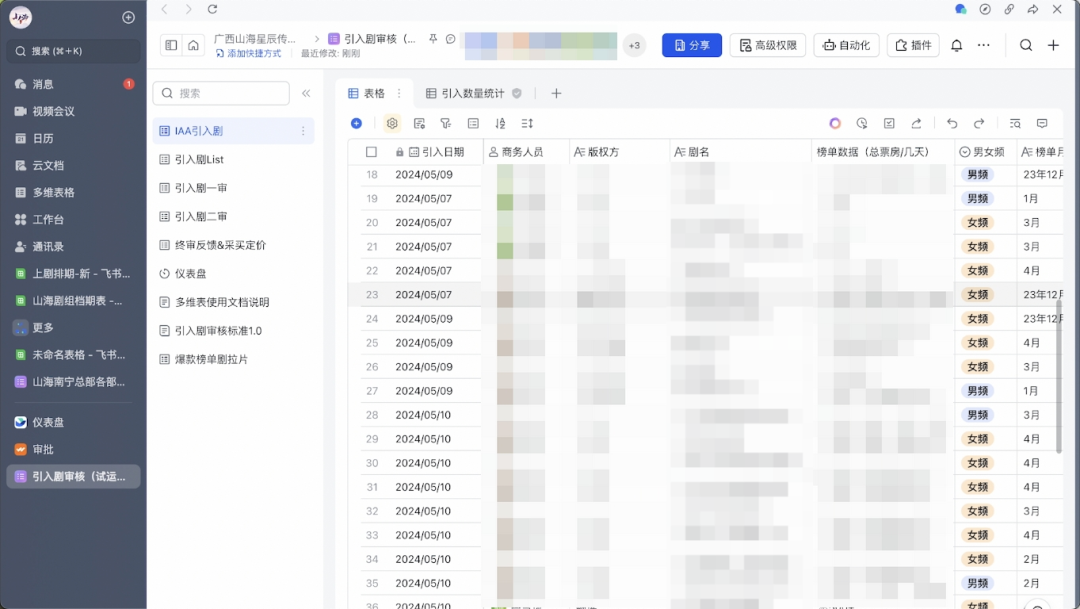The height and width of the screenshot is (609, 1080).
Task: Tick the select-all checkbox in header row
Action: [371, 152]
